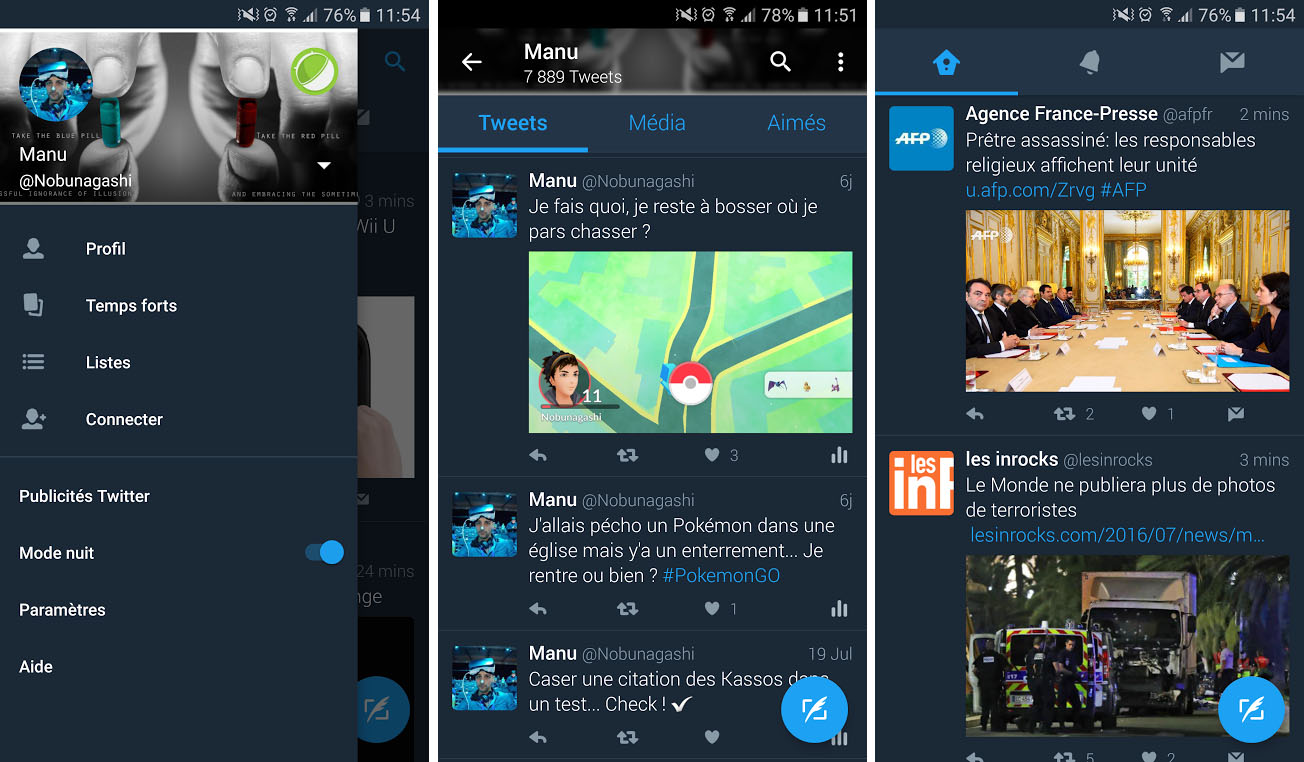Tap Manu's avatar in the drawer header
Screen dimensions: 1304x762
(x=56, y=84)
